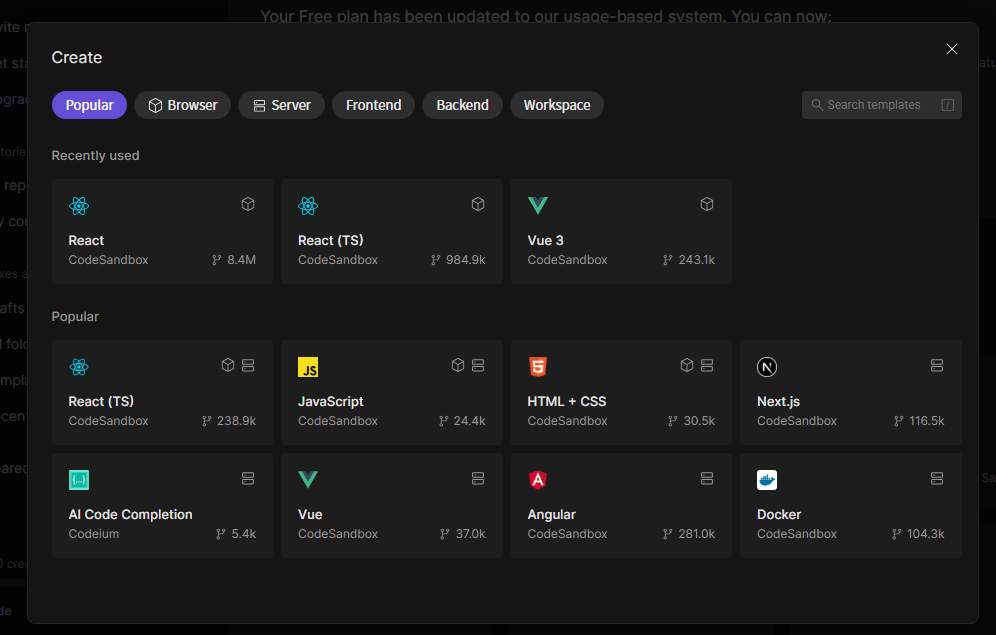Switch to the Browser filter tab
Image resolution: width=996 pixels, height=635 pixels.
182,105
